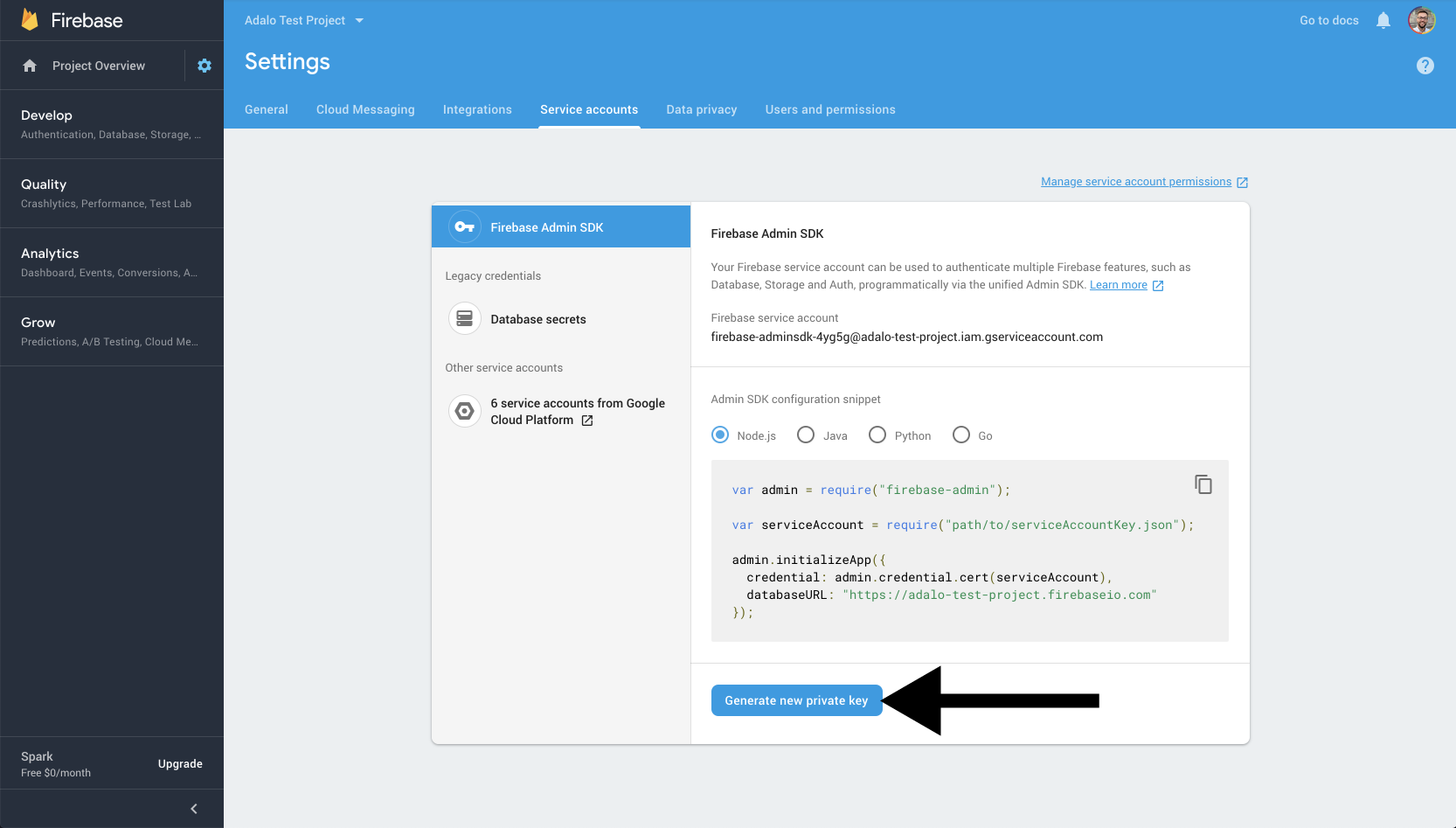Select the Go radio button
Viewport: 1456px width, 828px height.
pyautogui.click(x=961, y=435)
